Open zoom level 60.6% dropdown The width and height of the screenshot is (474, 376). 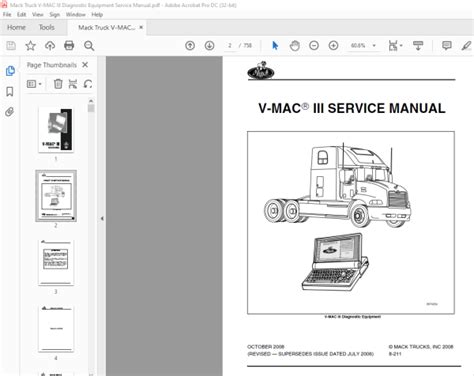363,45
